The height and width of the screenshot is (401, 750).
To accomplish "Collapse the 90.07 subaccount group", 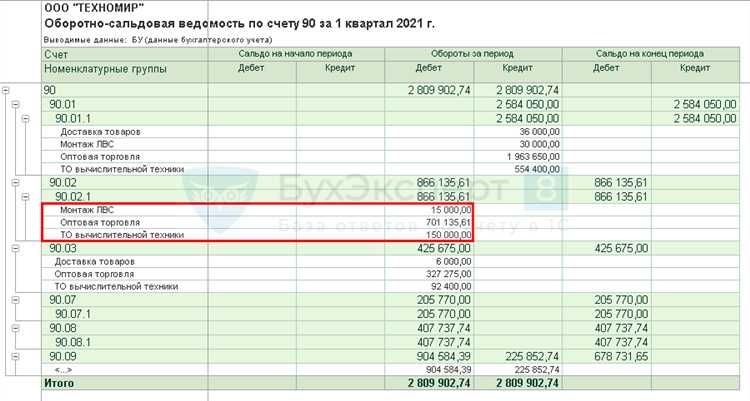I will (15, 300).
